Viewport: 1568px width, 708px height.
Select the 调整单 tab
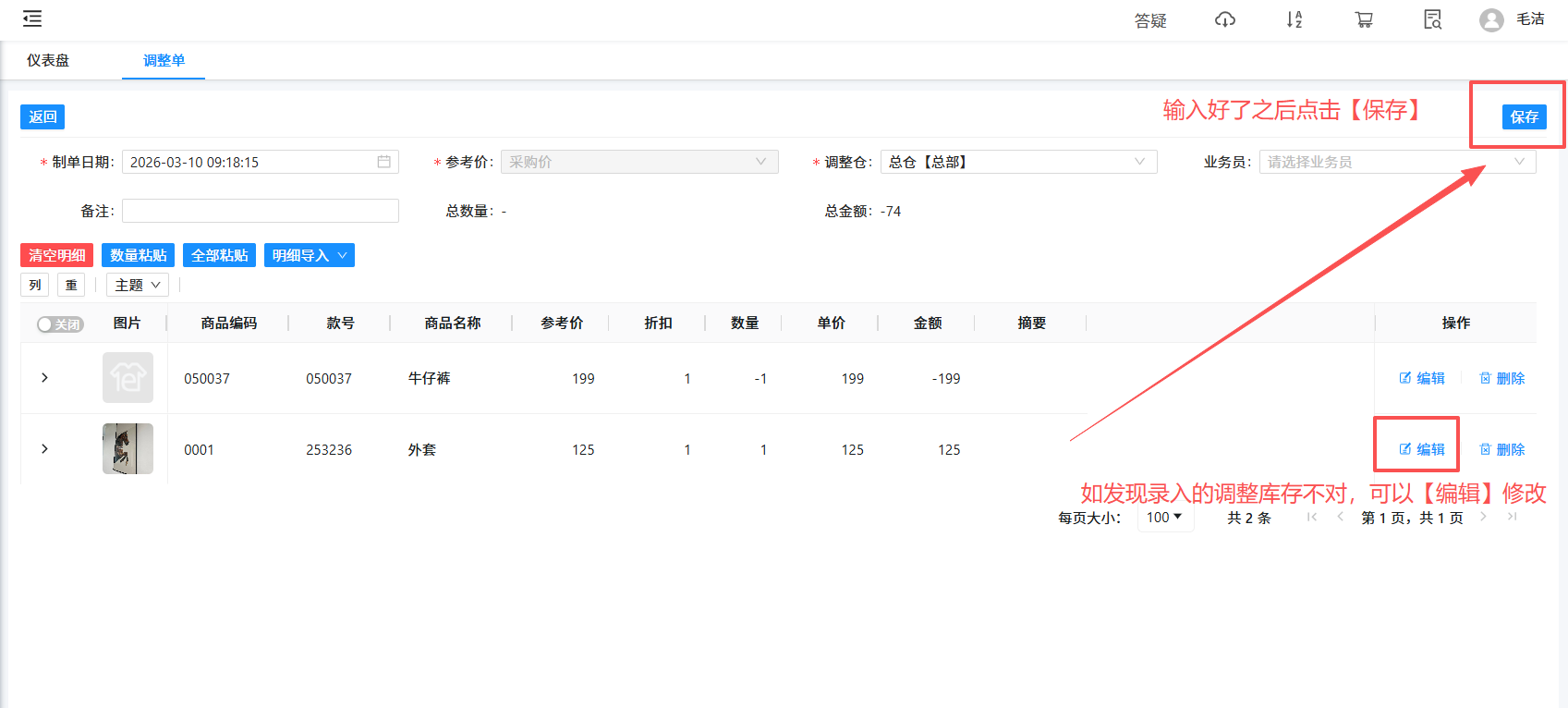click(164, 60)
